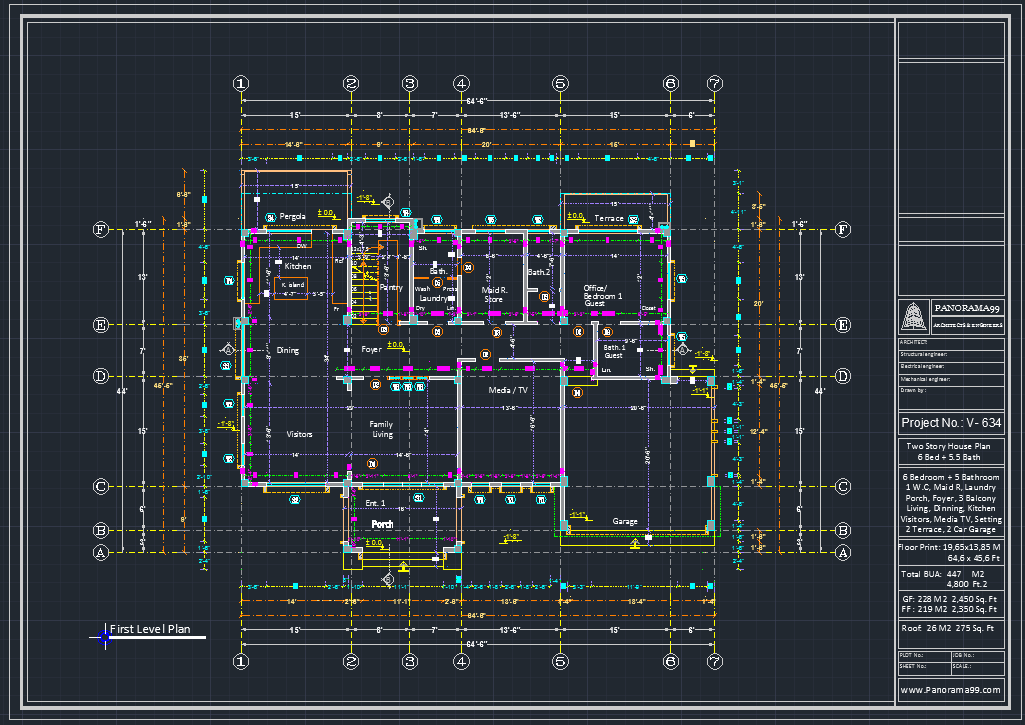Select grid bubble 5 above the plan
The height and width of the screenshot is (725, 1025).
pos(560,84)
